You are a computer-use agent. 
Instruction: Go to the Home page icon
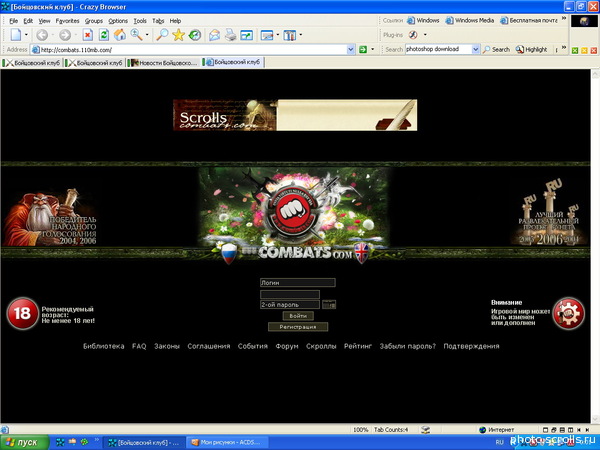pyautogui.click(x=120, y=35)
